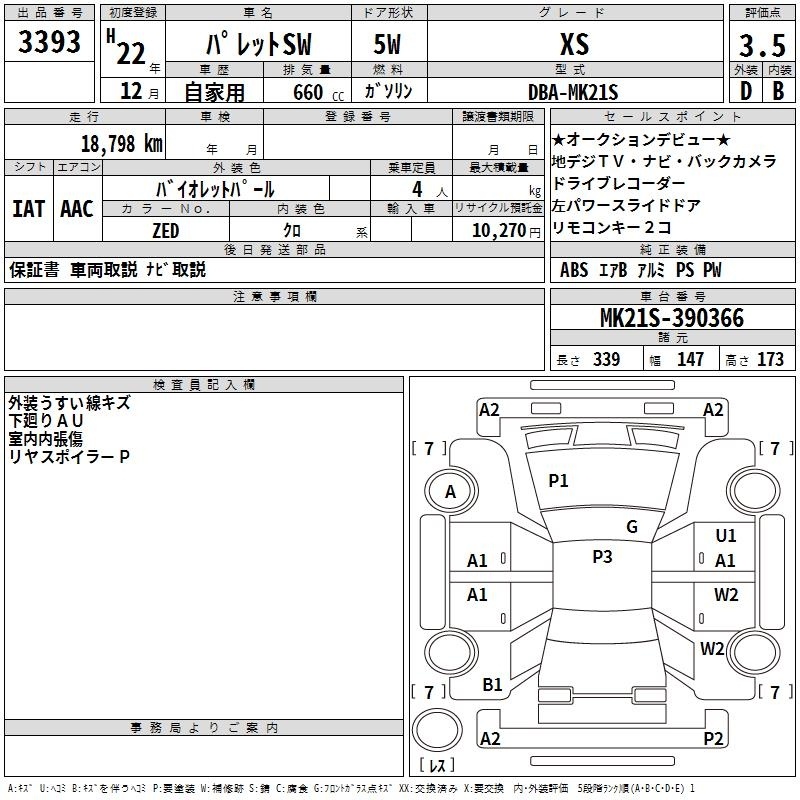
Task: Click the vehicle history 自家用
Action: 214,92
